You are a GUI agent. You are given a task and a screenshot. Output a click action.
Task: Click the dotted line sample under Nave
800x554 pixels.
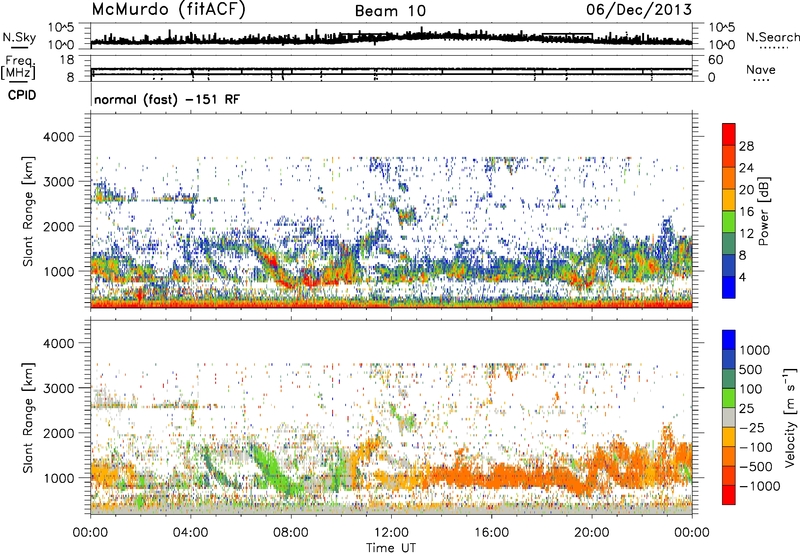click(761, 80)
